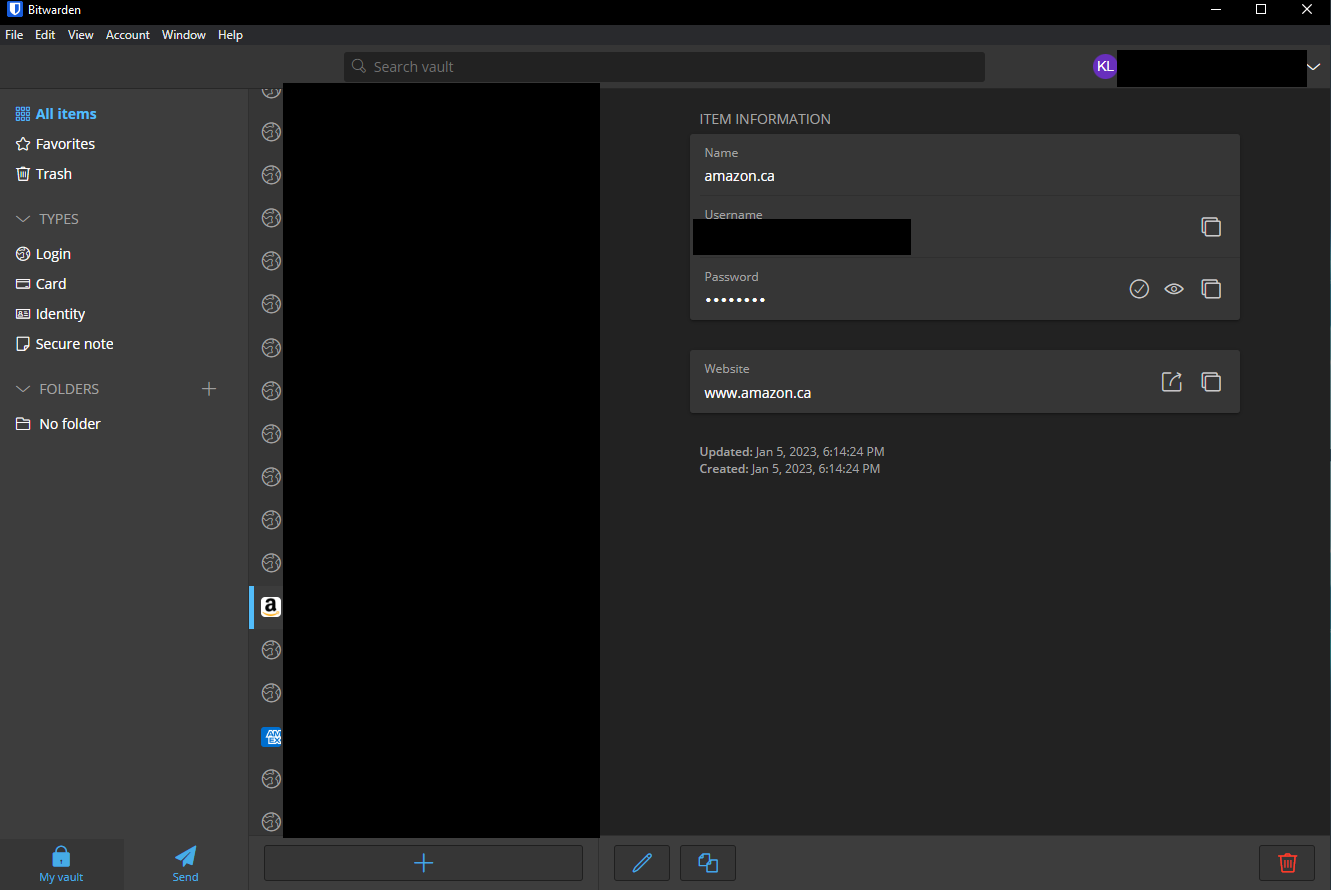1331x890 pixels.
Task: Open the Account menu
Action: point(128,35)
